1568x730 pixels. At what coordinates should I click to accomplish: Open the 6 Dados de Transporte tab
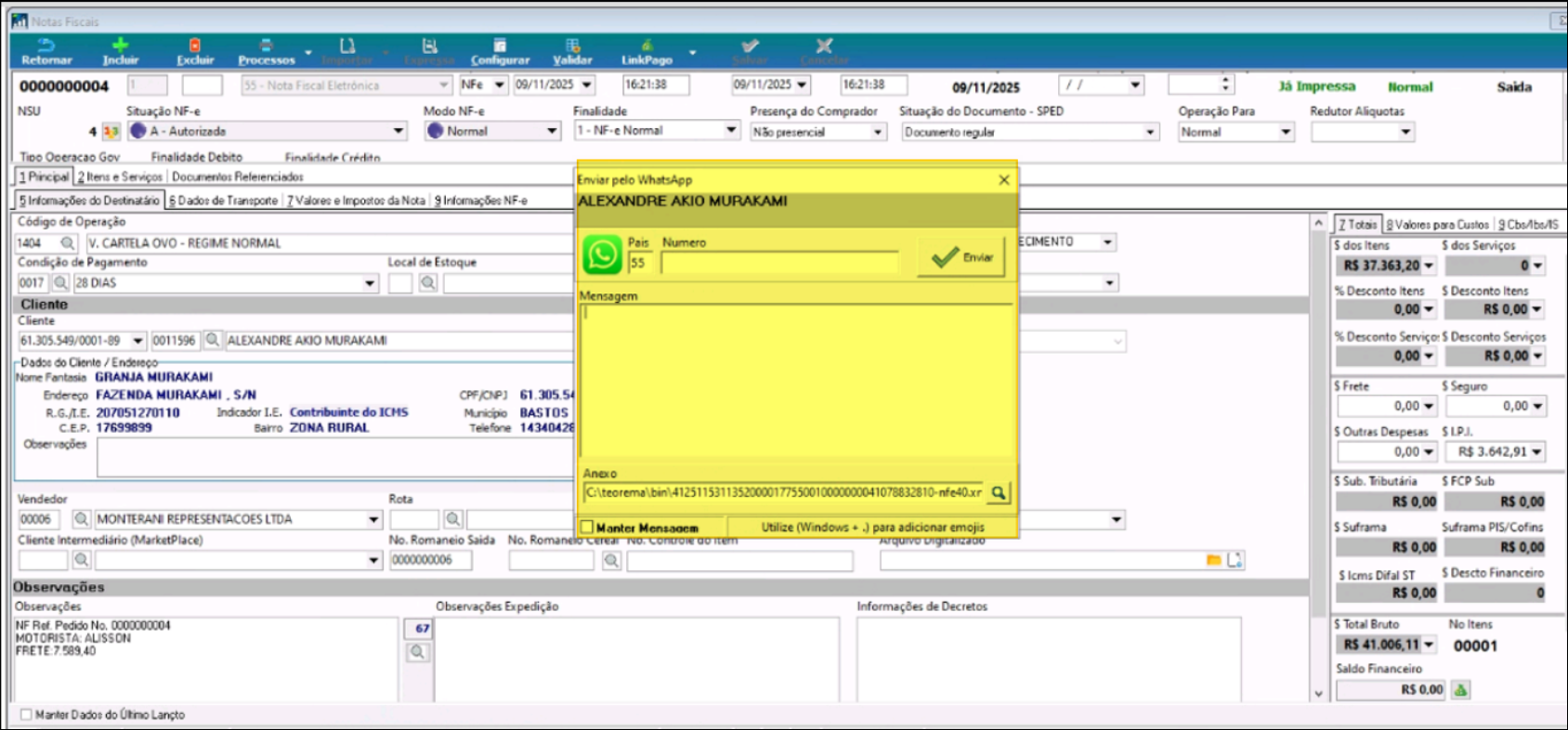(223, 201)
